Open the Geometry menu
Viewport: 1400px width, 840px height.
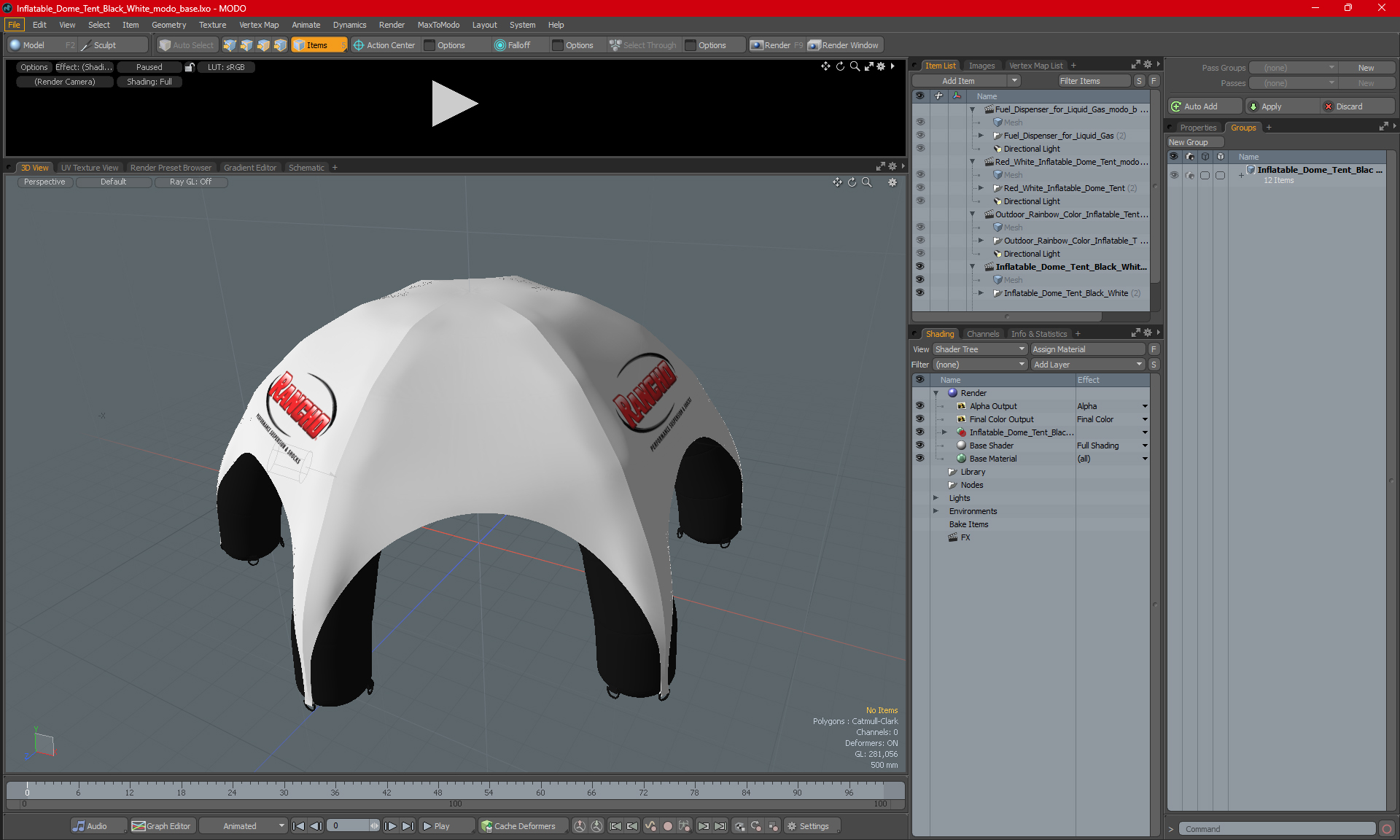click(168, 25)
